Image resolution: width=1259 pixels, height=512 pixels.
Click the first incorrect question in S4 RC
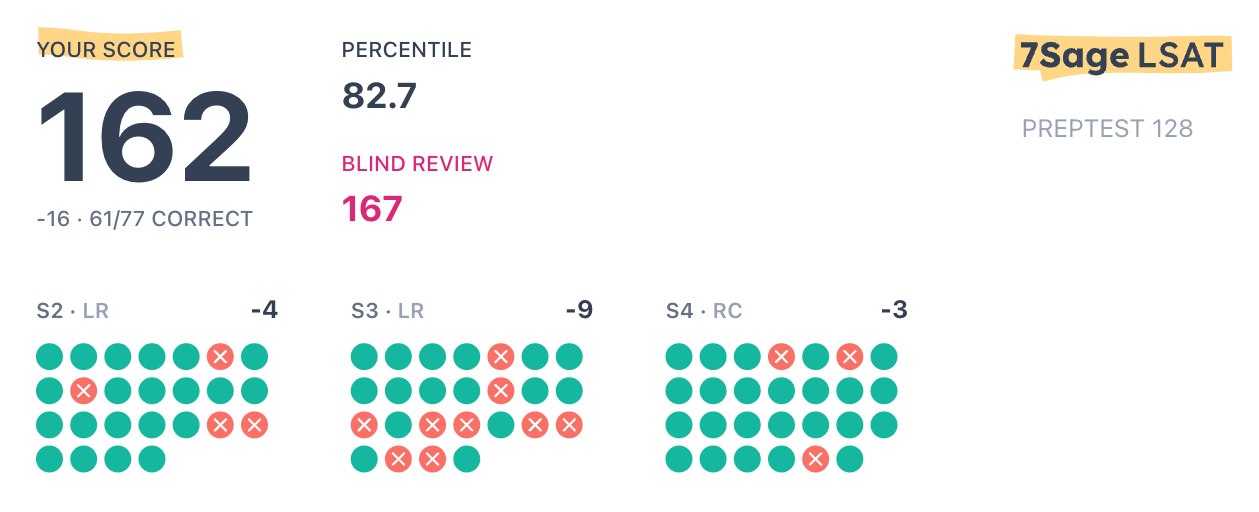781,356
